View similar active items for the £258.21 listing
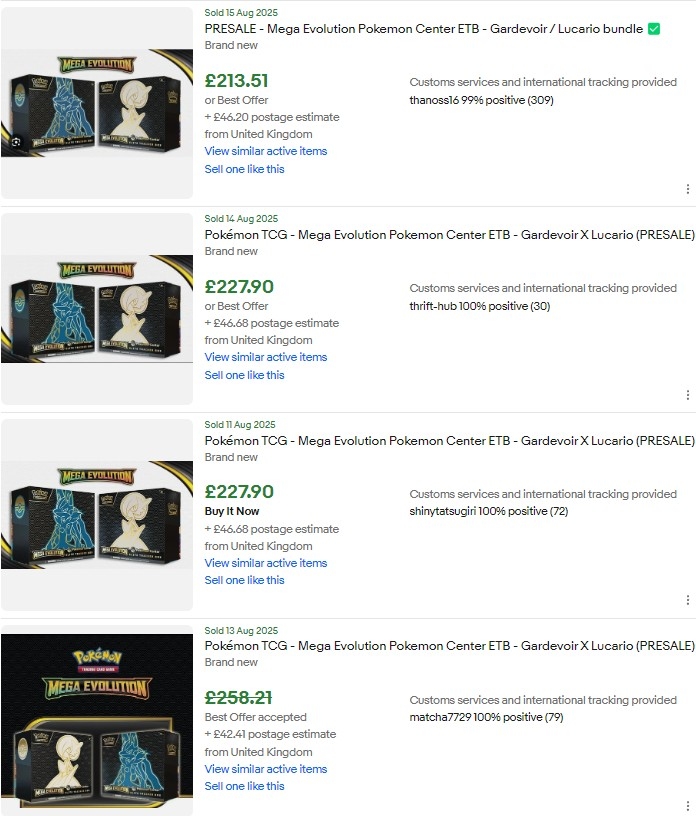Viewport: 696px width, 816px height. pos(265,769)
